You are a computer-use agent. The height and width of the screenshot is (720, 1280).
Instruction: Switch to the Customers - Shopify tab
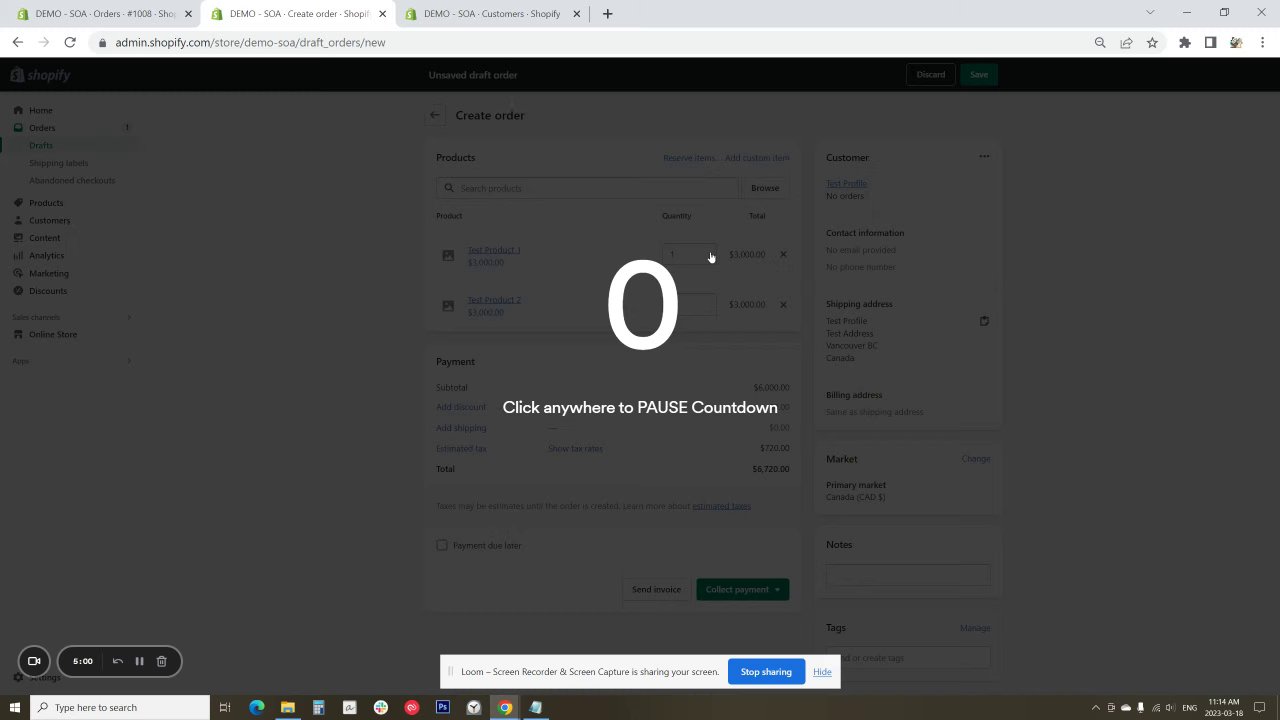pos(491,14)
